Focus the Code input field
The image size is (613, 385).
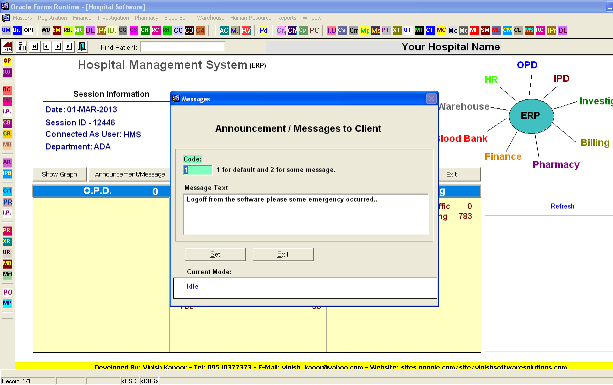coord(197,170)
